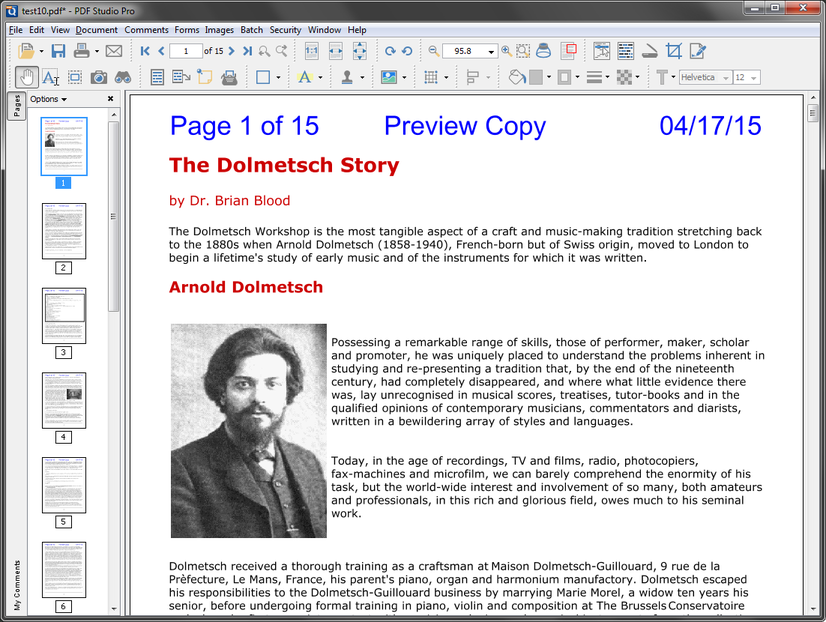The height and width of the screenshot is (622, 826).
Task: Select page 3 thumbnail
Action: (x=64, y=315)
